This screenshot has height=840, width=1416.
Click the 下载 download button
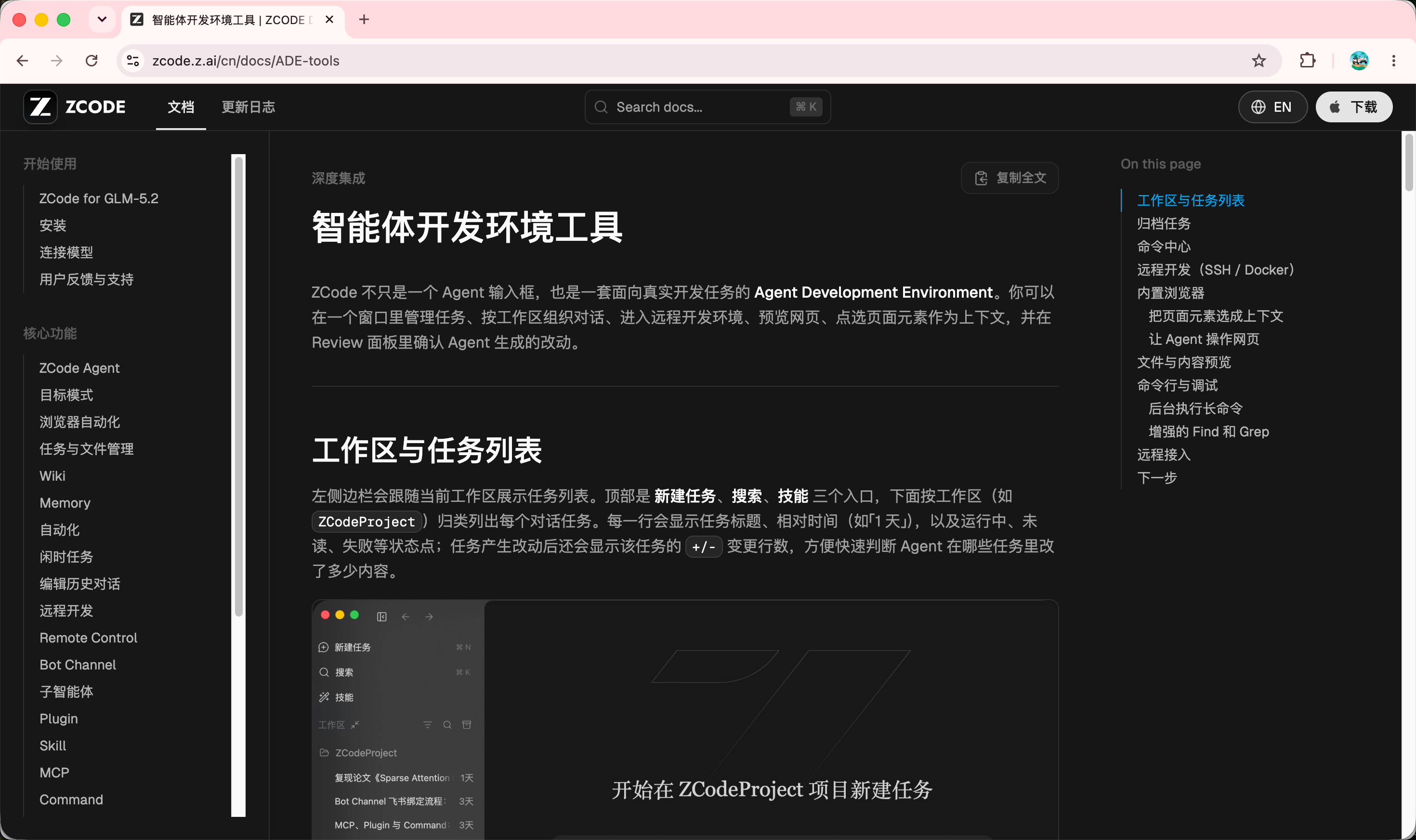tap(1354, 107)
